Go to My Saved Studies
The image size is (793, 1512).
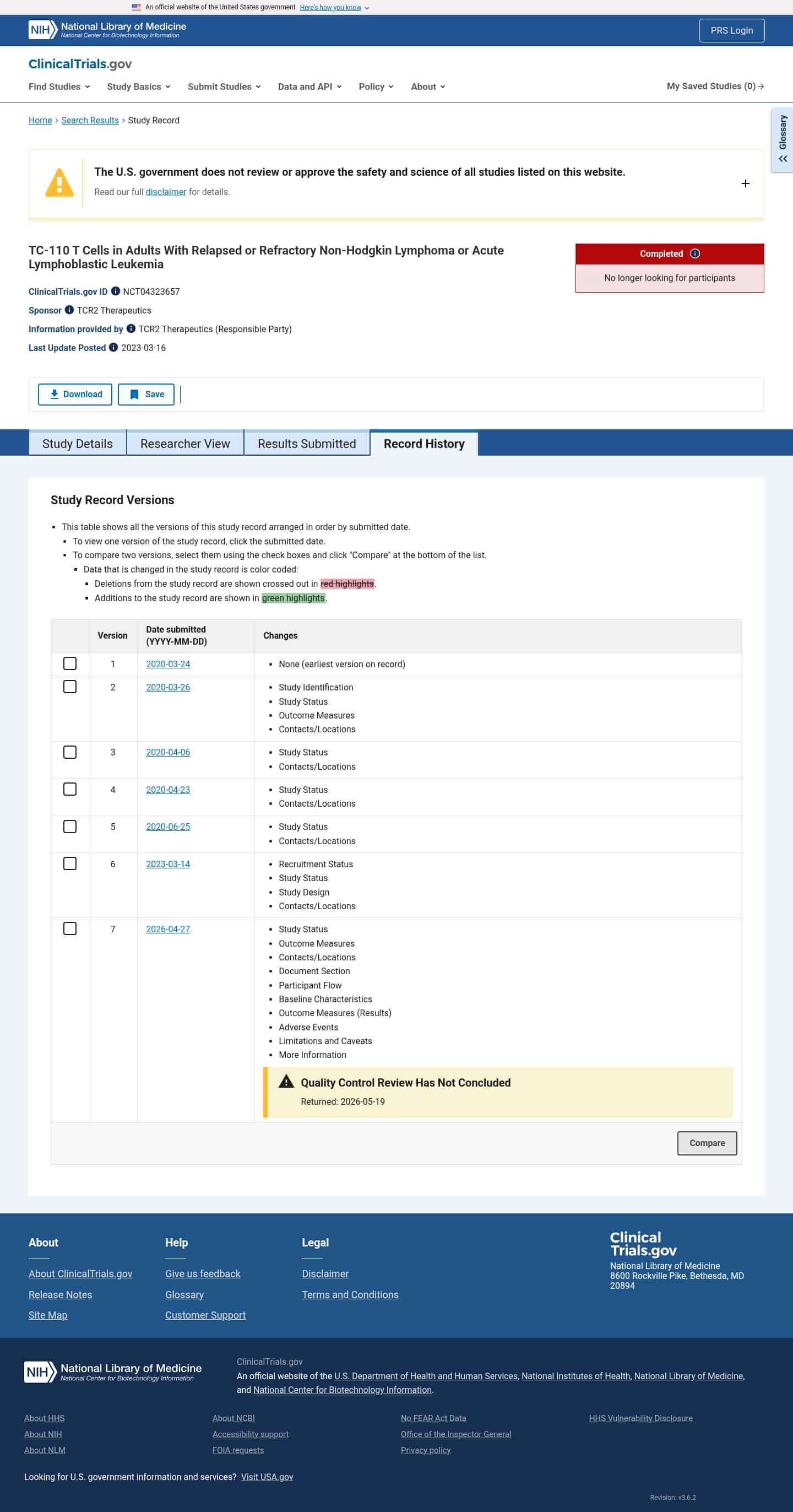(x=715, y=87)
